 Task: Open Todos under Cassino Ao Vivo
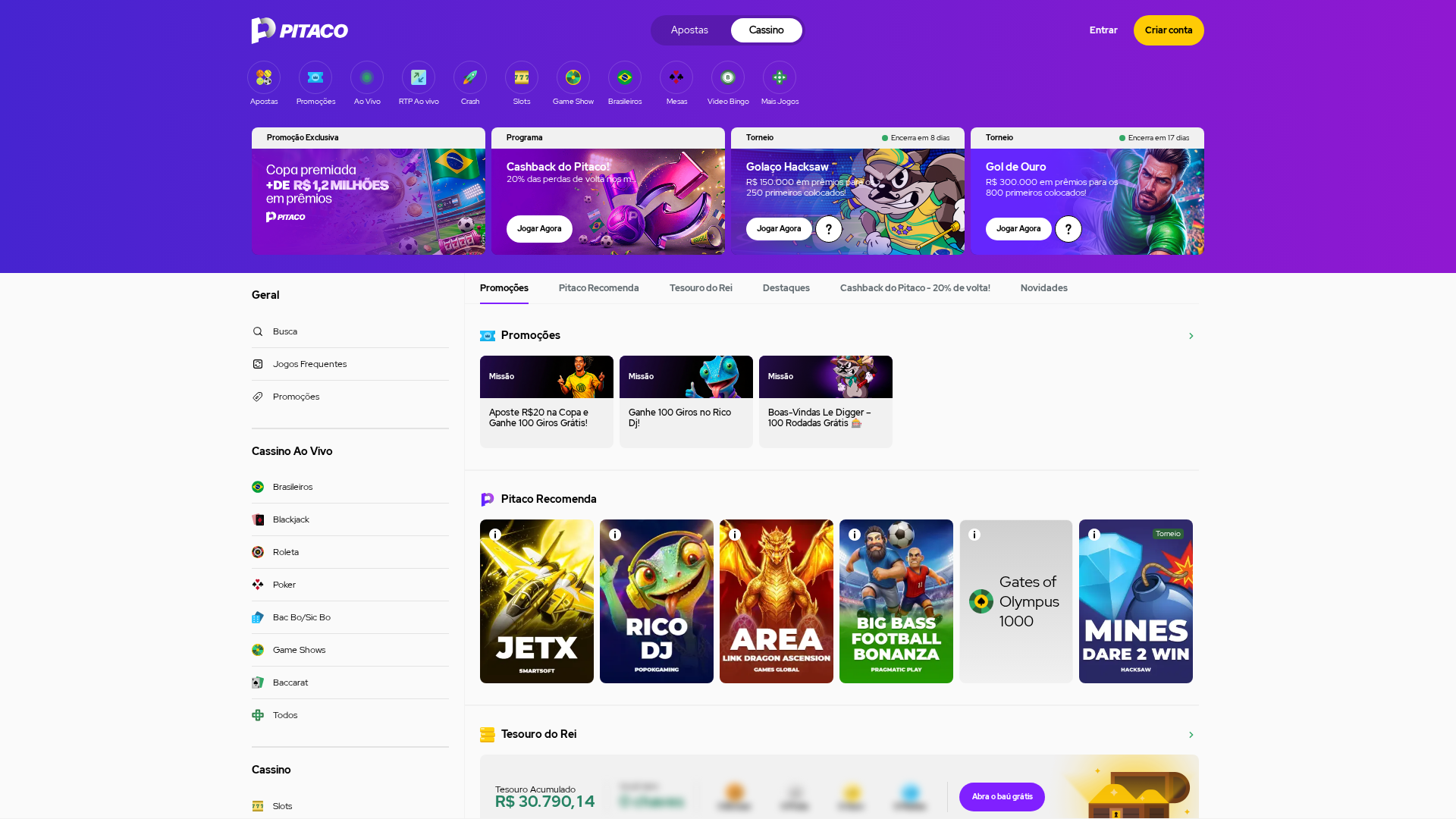pyautogui.click(x=350, y=715)
